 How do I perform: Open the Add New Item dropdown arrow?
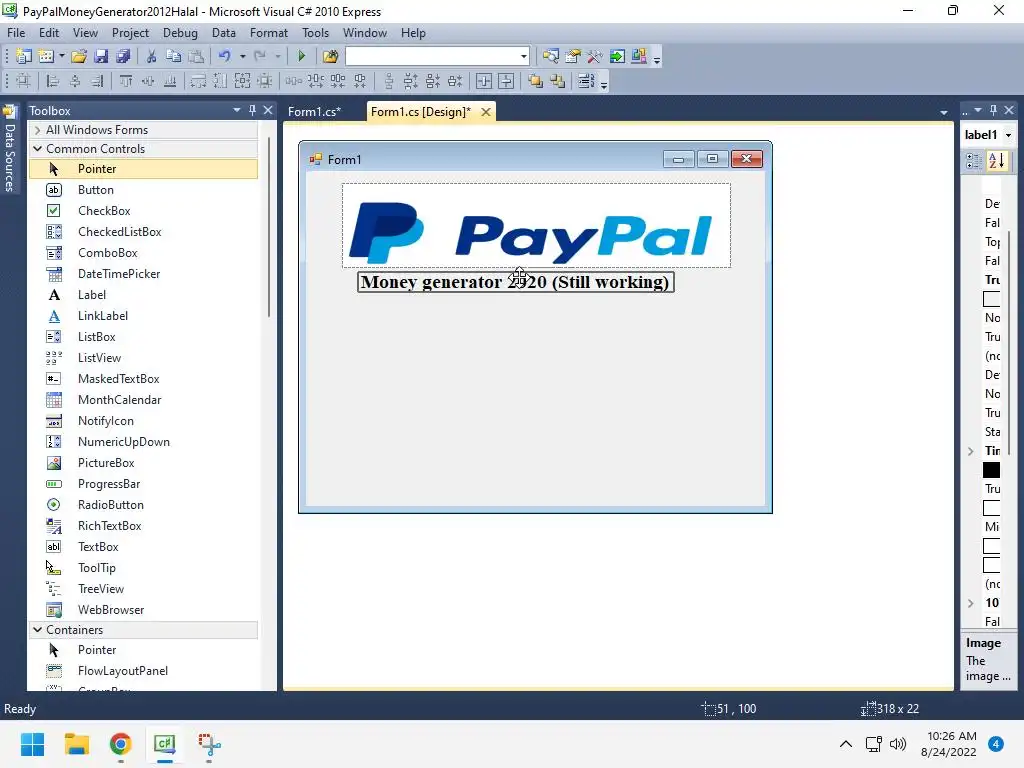[62, 56]
